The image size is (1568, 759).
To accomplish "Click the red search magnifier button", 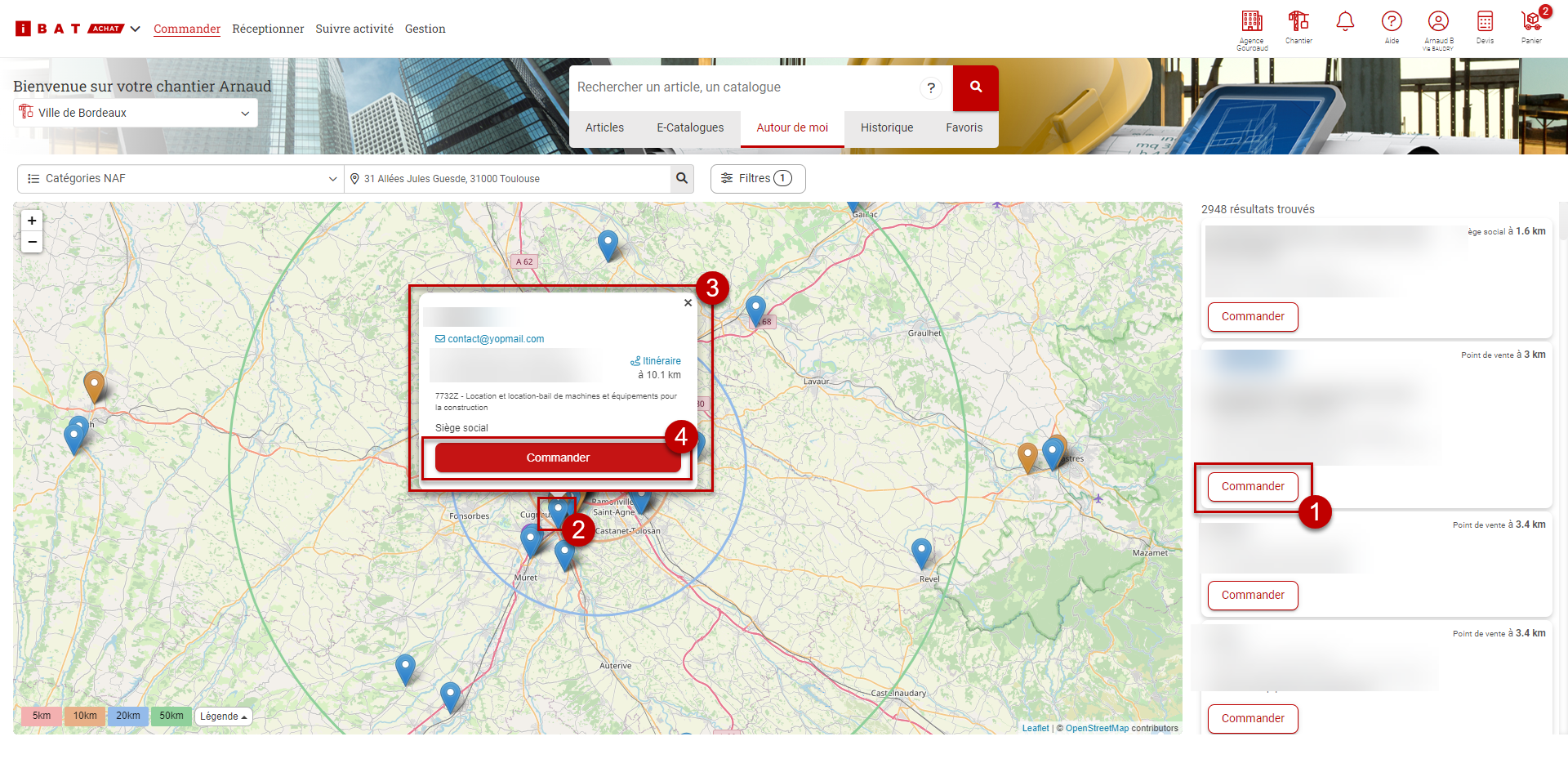I will 976,87.
